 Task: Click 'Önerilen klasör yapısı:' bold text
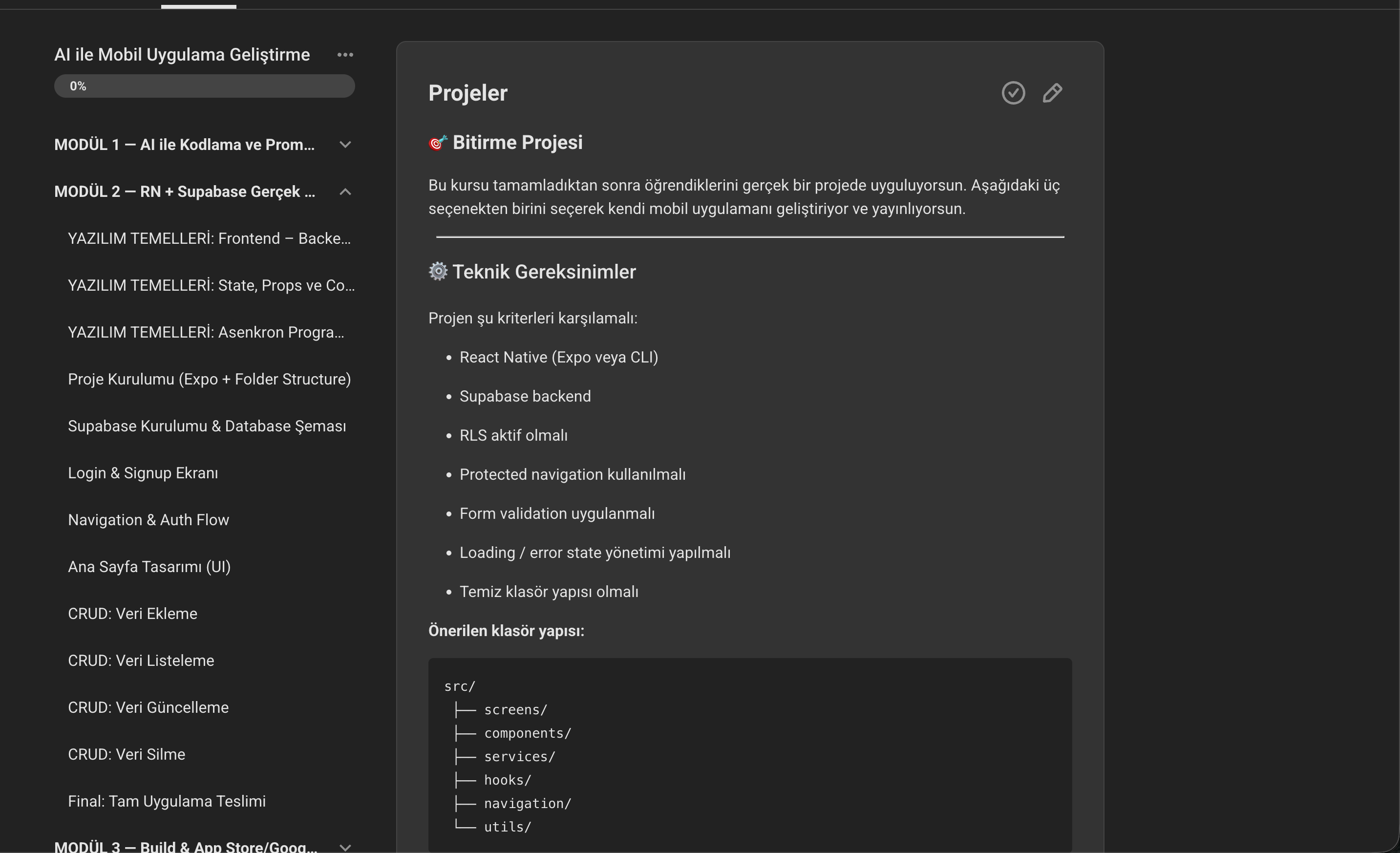[x=506, y=631]
